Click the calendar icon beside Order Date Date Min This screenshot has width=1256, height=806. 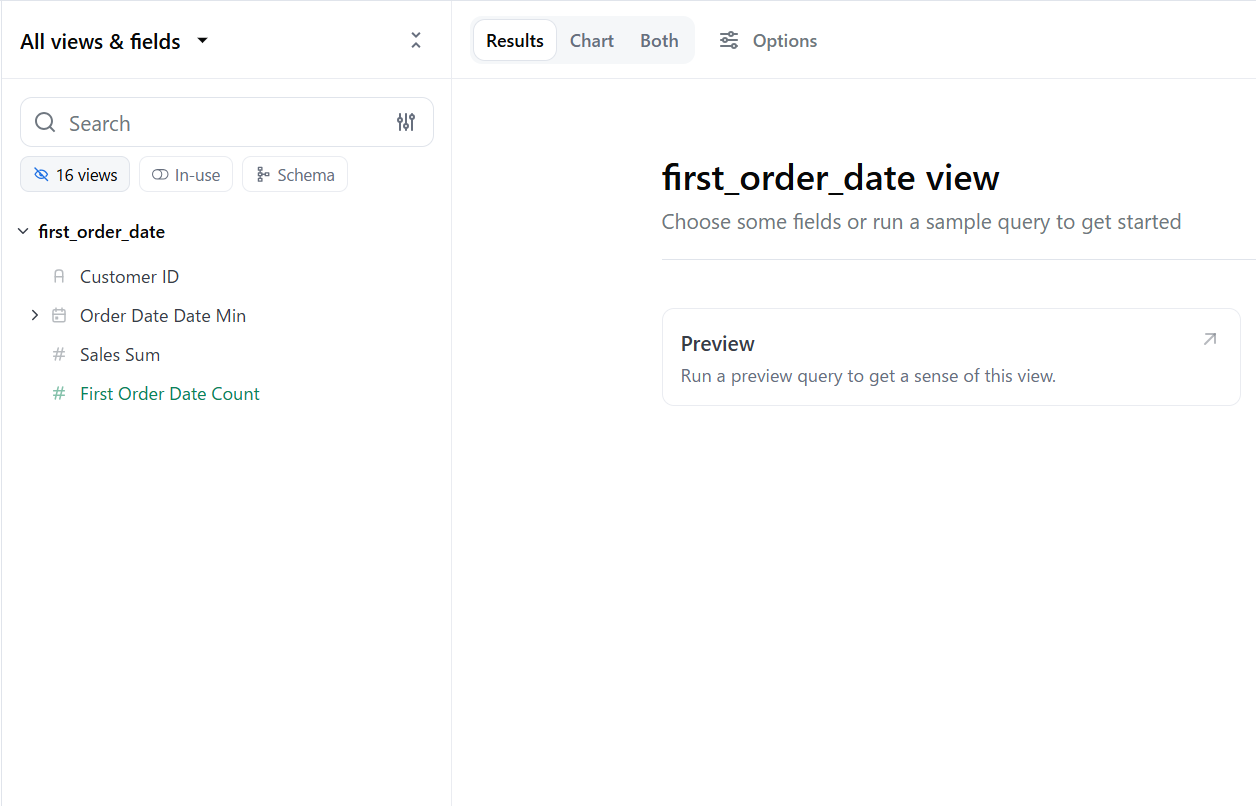(x=59, y=315)
